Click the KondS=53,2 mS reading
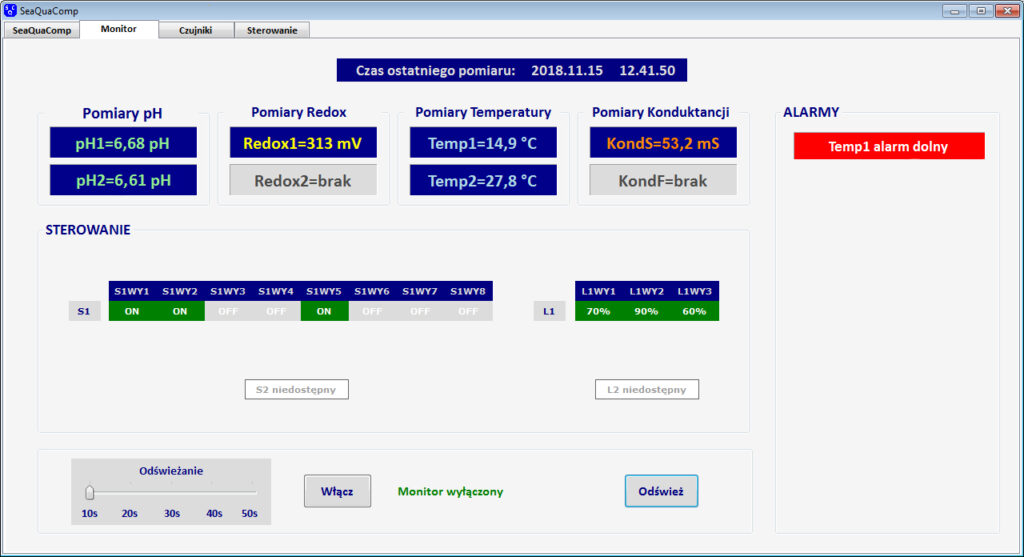This screenshot has width=1024, height=557. [x=663, y=143]
